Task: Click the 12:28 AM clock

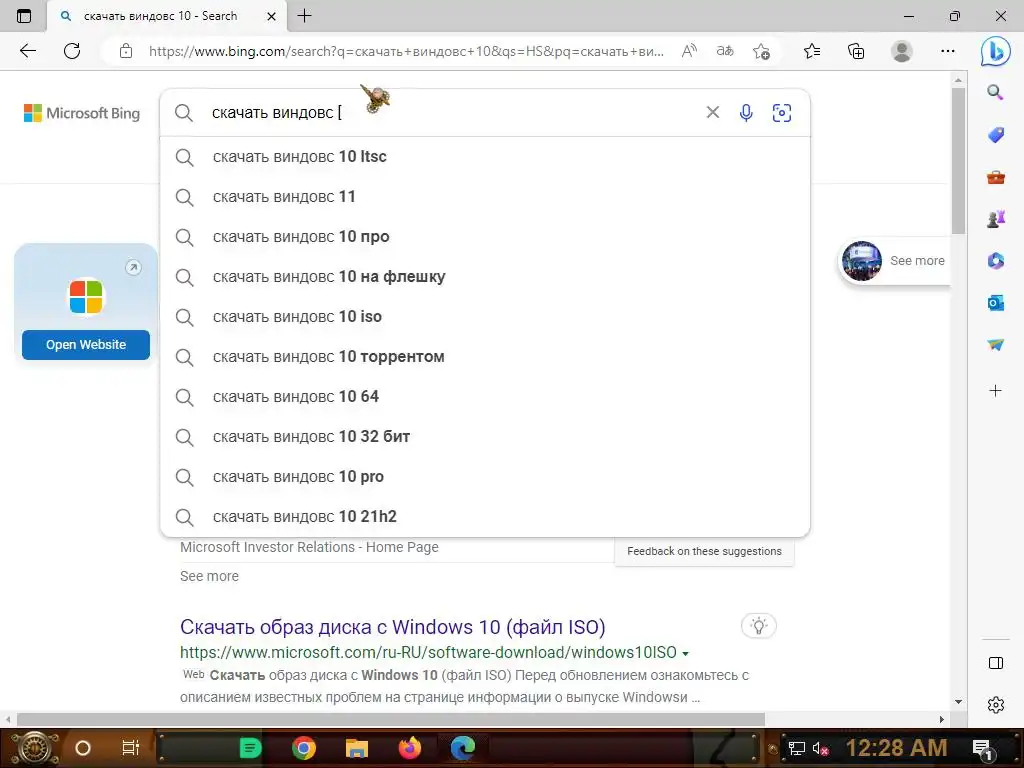Action: pyautogui.click(x=896, y=748)
